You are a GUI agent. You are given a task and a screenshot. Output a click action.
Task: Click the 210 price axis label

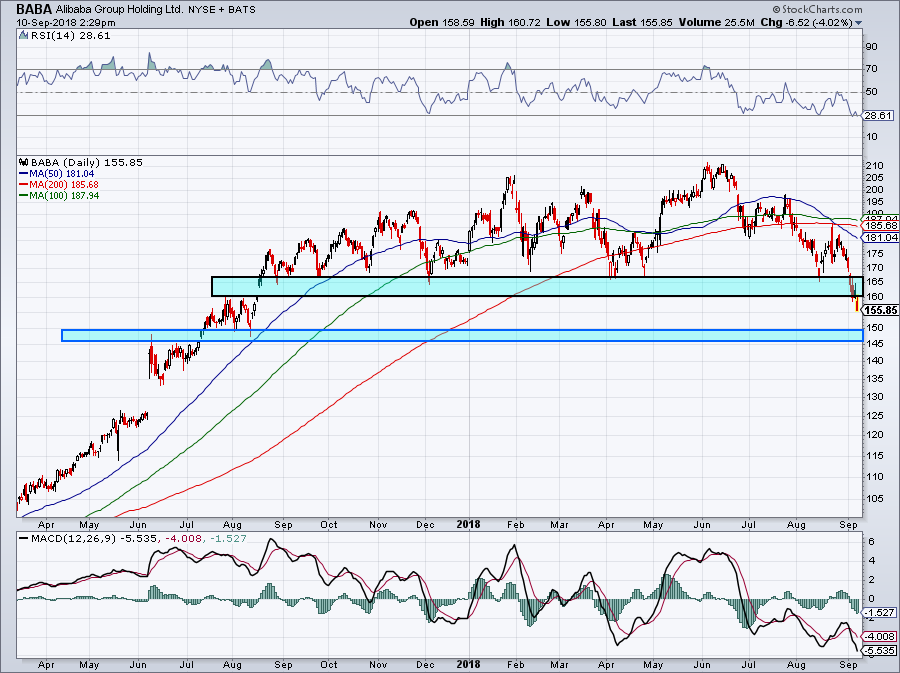[876, 166]
